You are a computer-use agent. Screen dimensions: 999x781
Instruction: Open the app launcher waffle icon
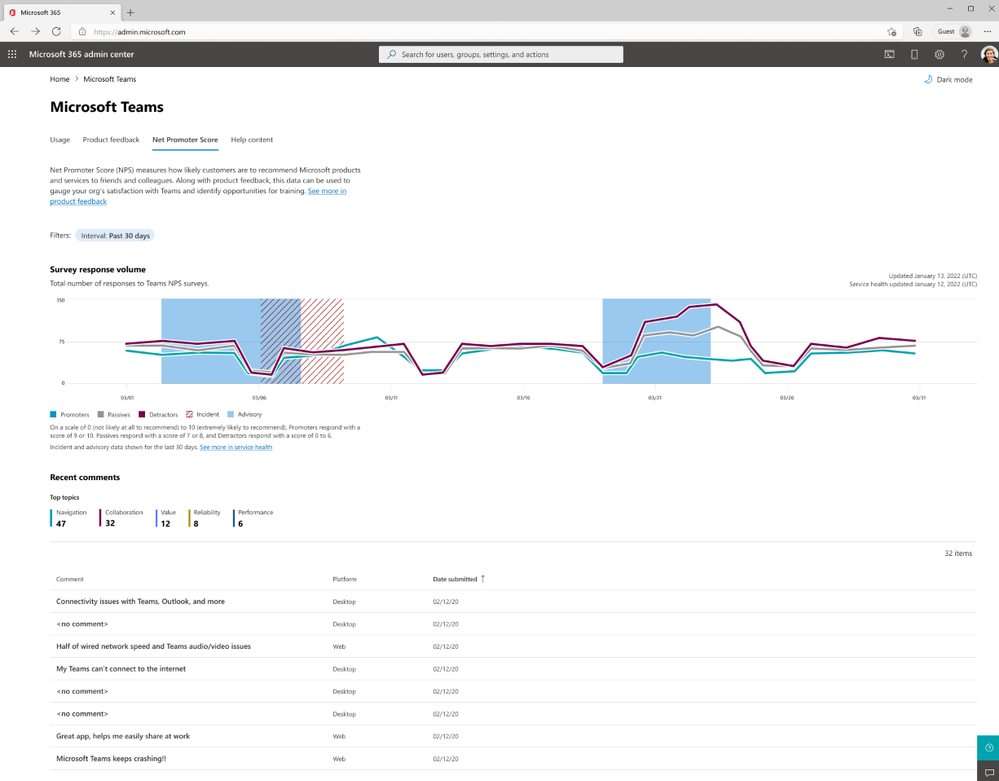[12, 54]
